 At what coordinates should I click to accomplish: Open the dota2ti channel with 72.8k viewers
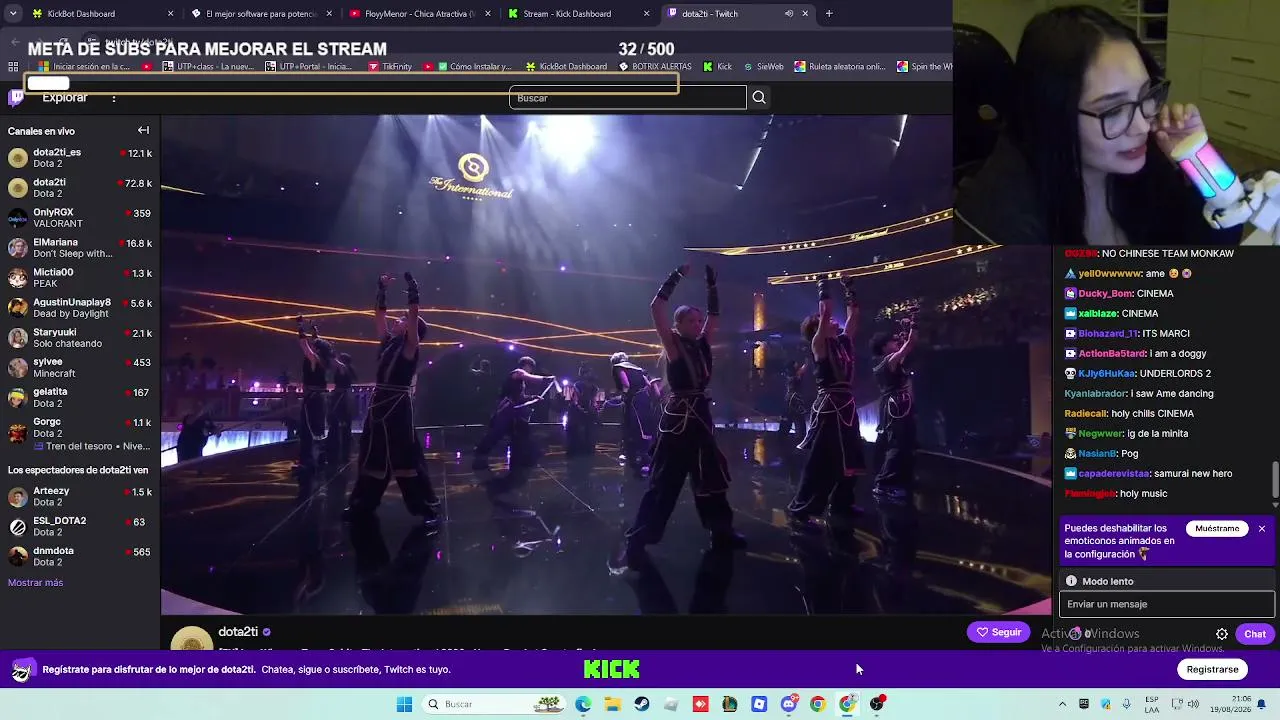point(80,188)
